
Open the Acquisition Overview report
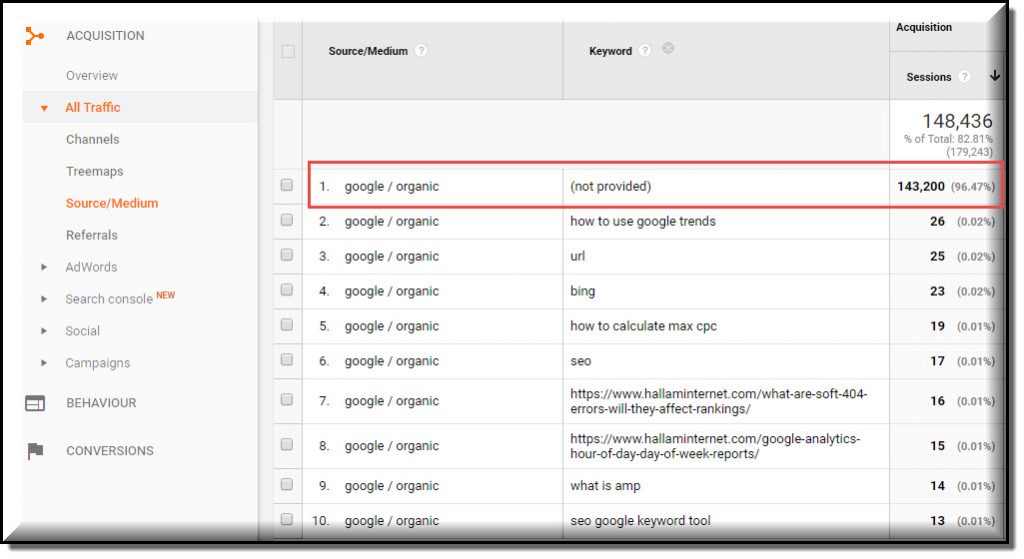click(92, 76)
